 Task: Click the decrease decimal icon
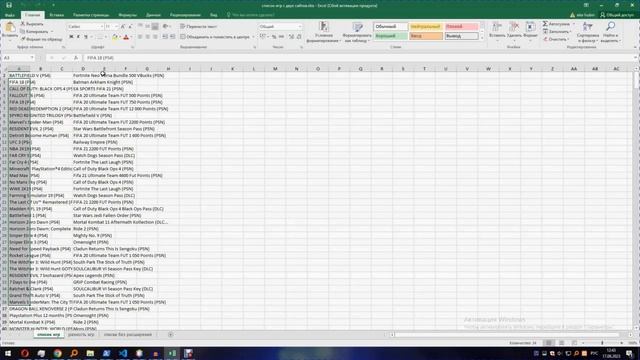click(x=299, y=37)
